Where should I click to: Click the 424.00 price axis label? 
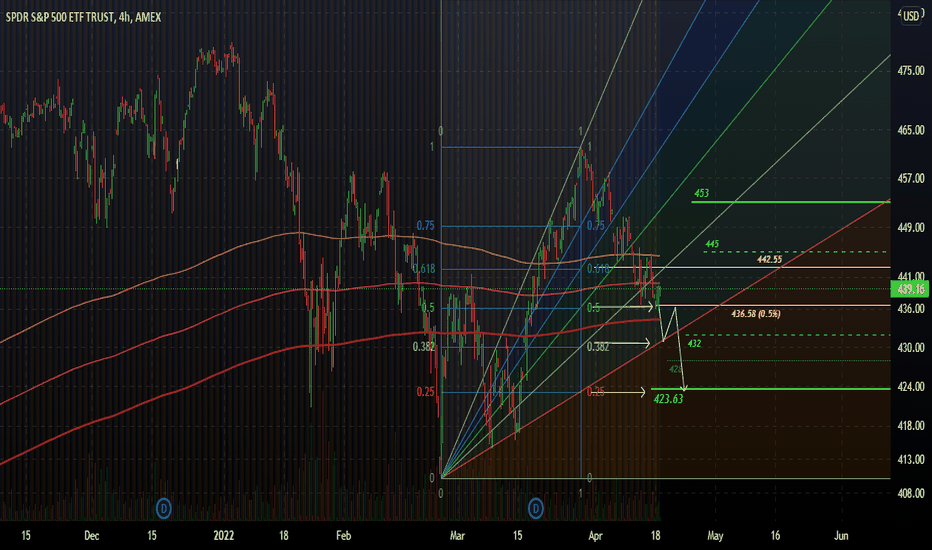[x=911, y=387]
